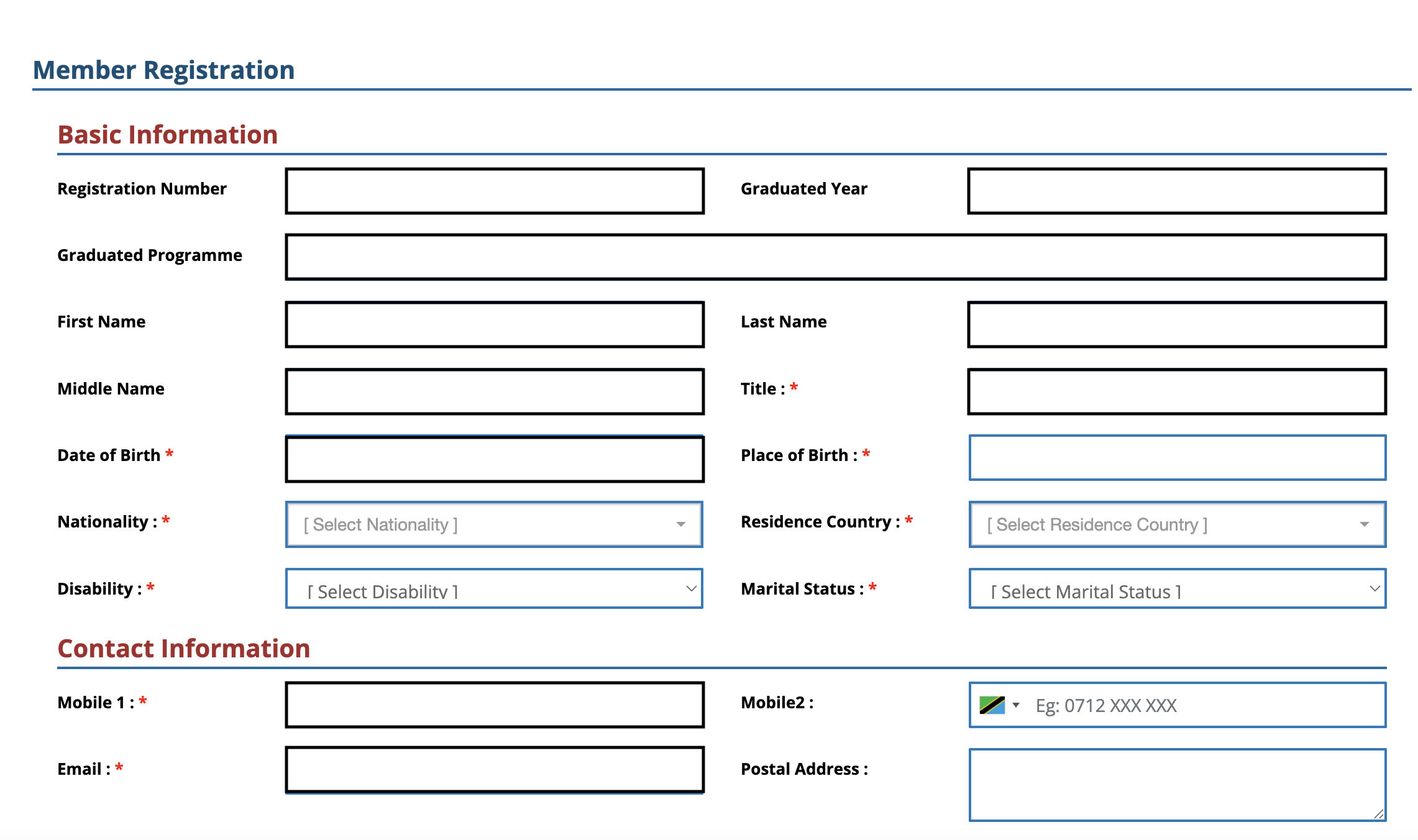Open the Select Nationality dropdown
Screen dimensions: 1418x840
tap(494, 524)
